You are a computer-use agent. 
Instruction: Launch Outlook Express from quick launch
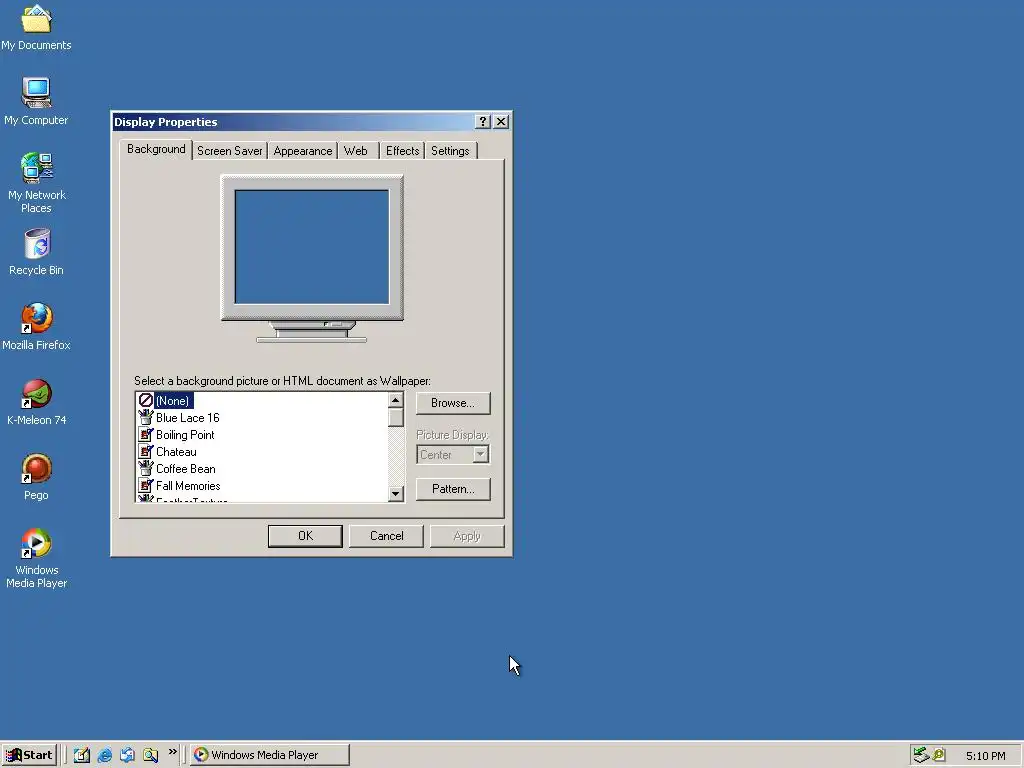pos(127,755)
